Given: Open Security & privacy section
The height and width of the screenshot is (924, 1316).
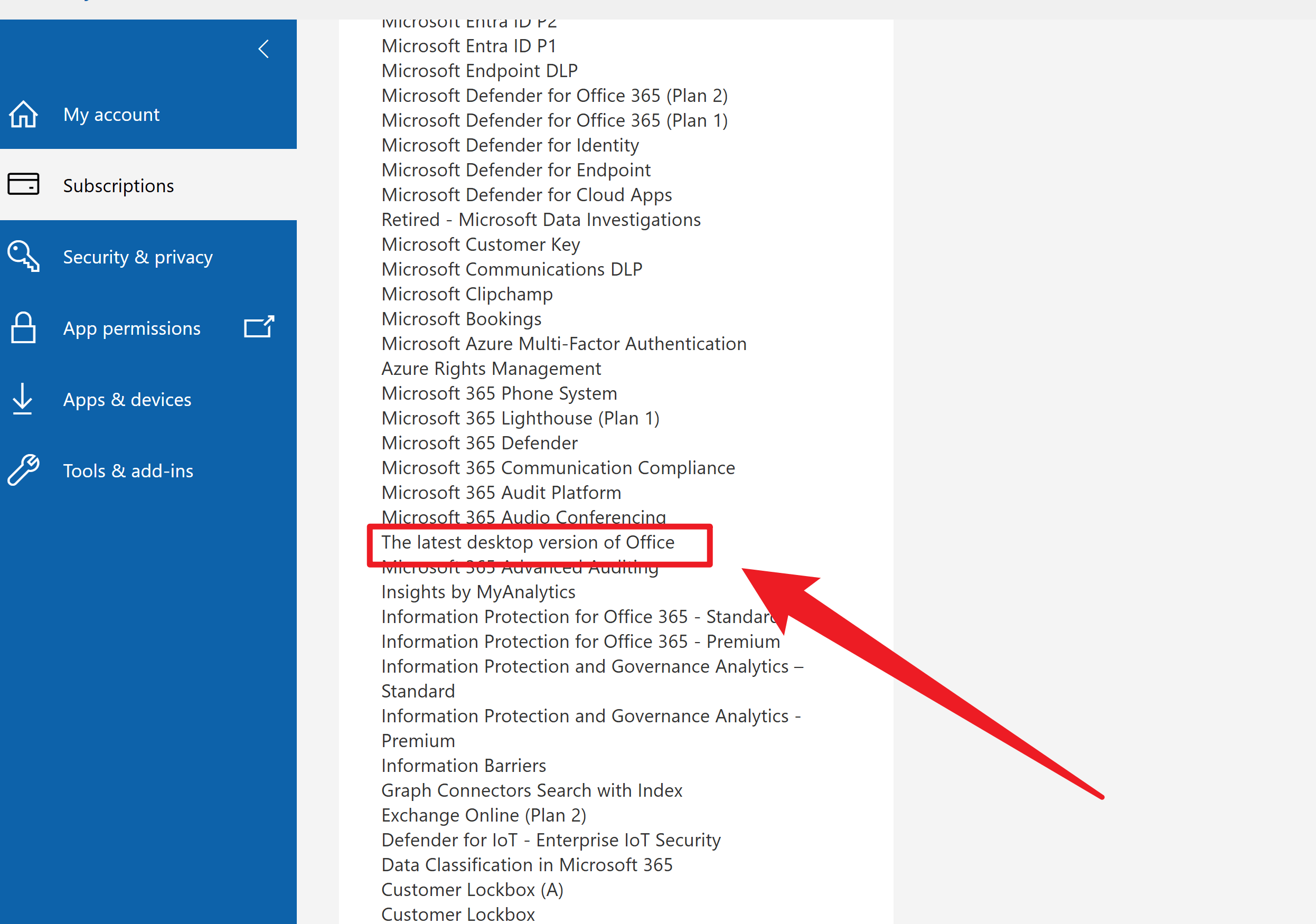Looking at the screenshot, I should coord(137,257).
